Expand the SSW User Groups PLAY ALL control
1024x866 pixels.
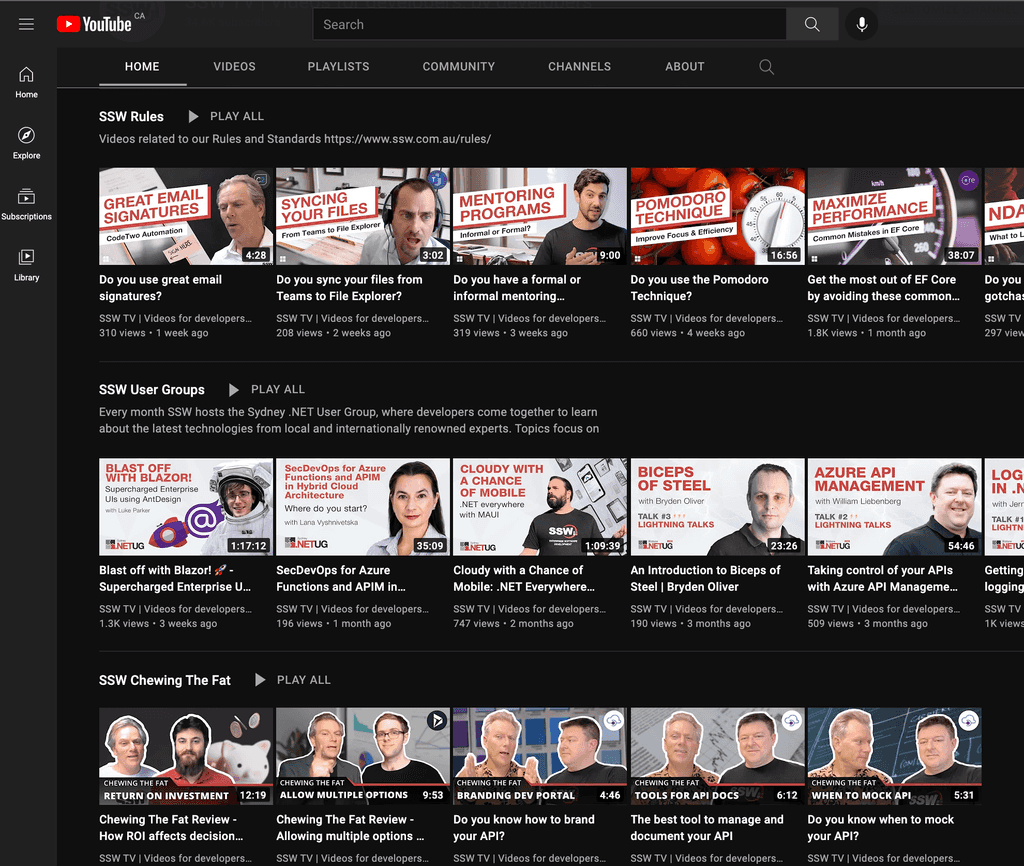coord(233,389)
